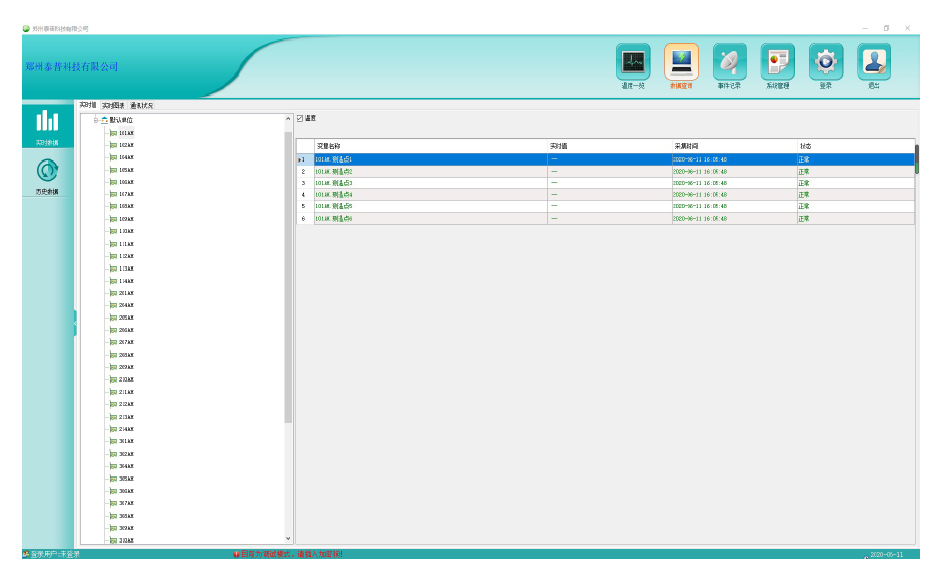Collapse the 默认单位 tree node

[95, 120]
